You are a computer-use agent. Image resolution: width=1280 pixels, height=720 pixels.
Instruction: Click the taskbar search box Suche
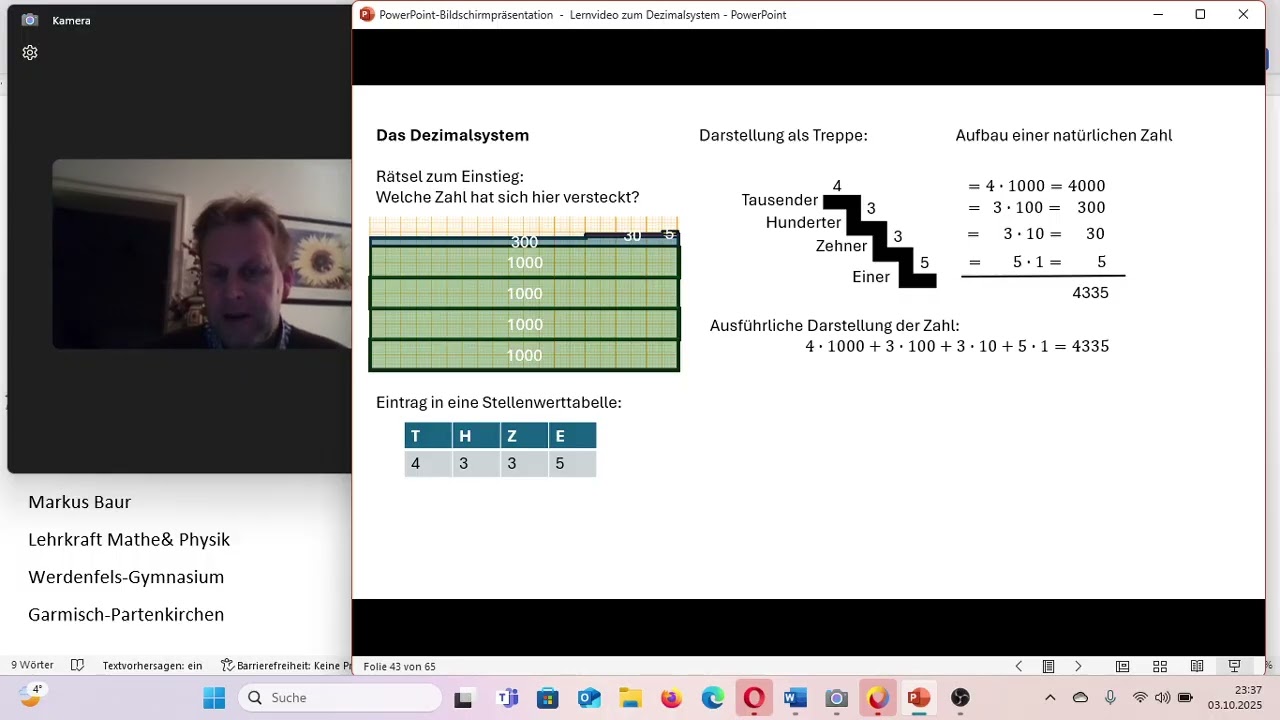[x=340, y=697]
